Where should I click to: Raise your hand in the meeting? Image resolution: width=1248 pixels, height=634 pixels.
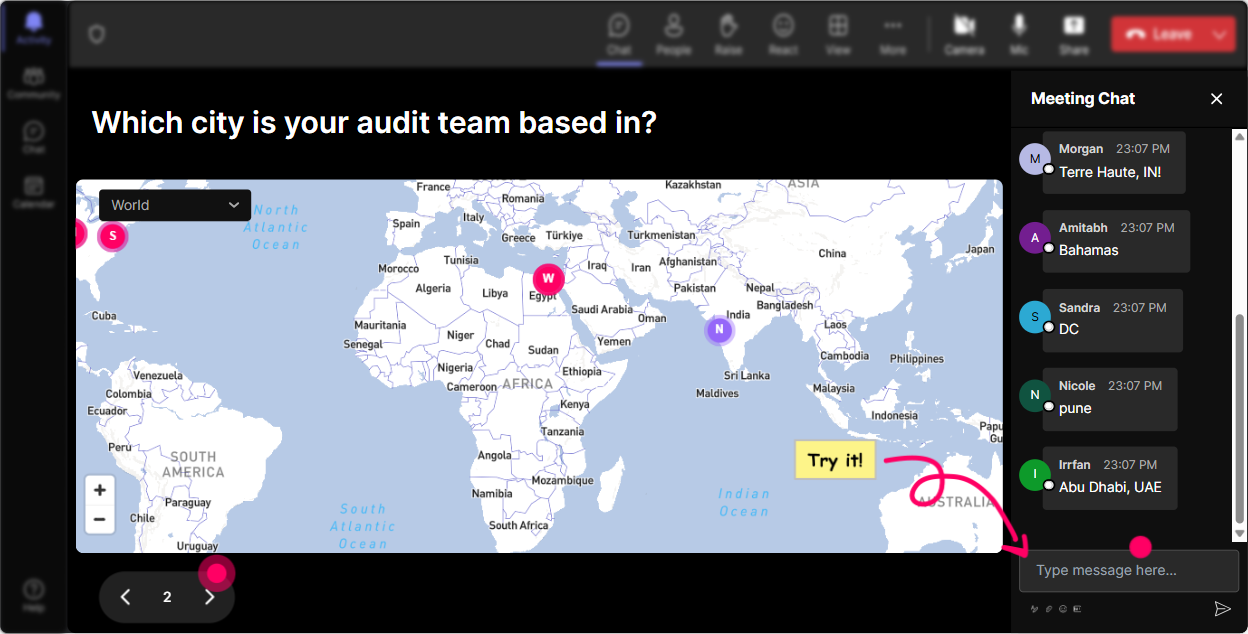(x=728, y=34)
